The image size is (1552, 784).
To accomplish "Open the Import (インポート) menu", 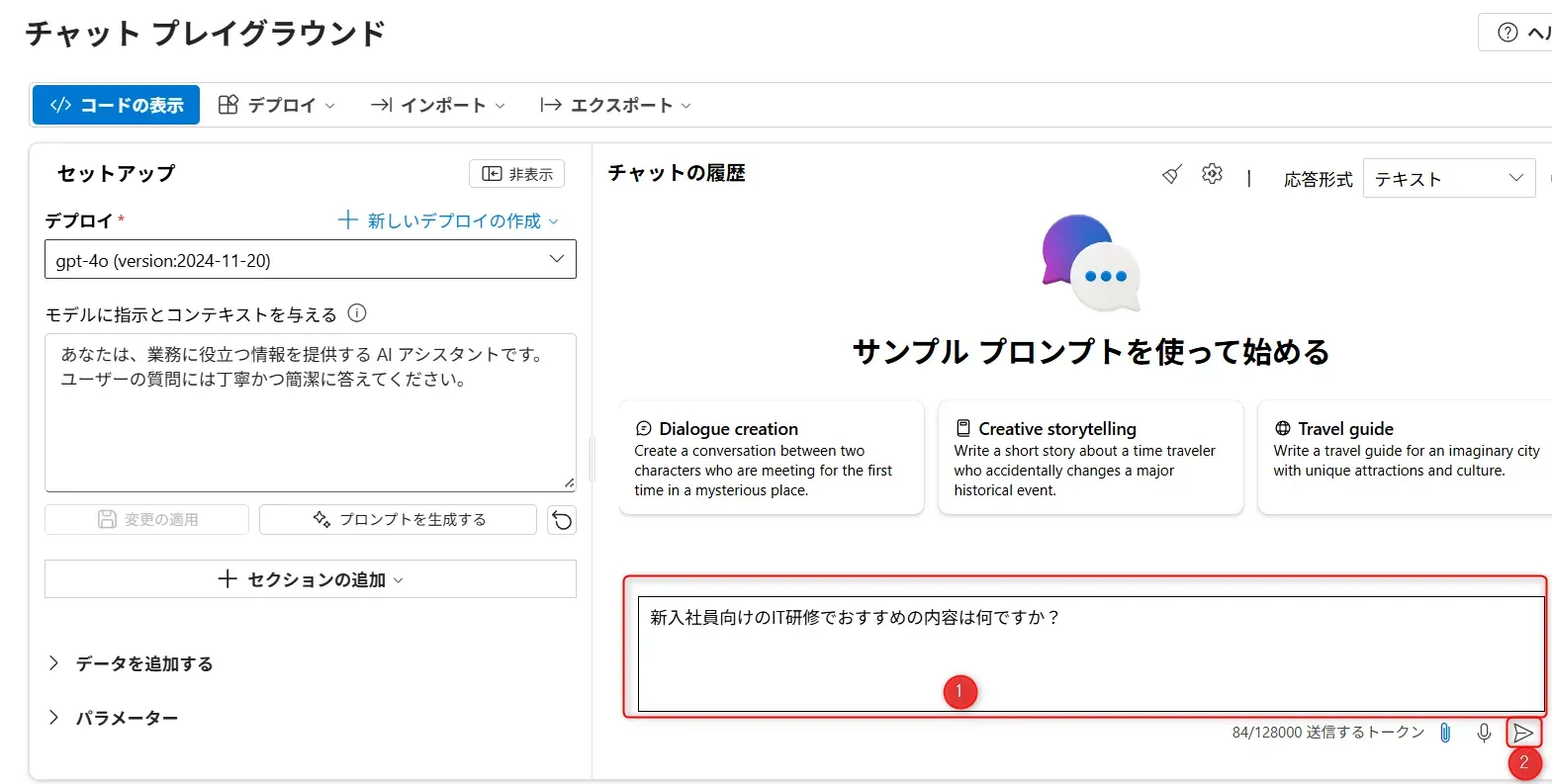I will 438,105.
